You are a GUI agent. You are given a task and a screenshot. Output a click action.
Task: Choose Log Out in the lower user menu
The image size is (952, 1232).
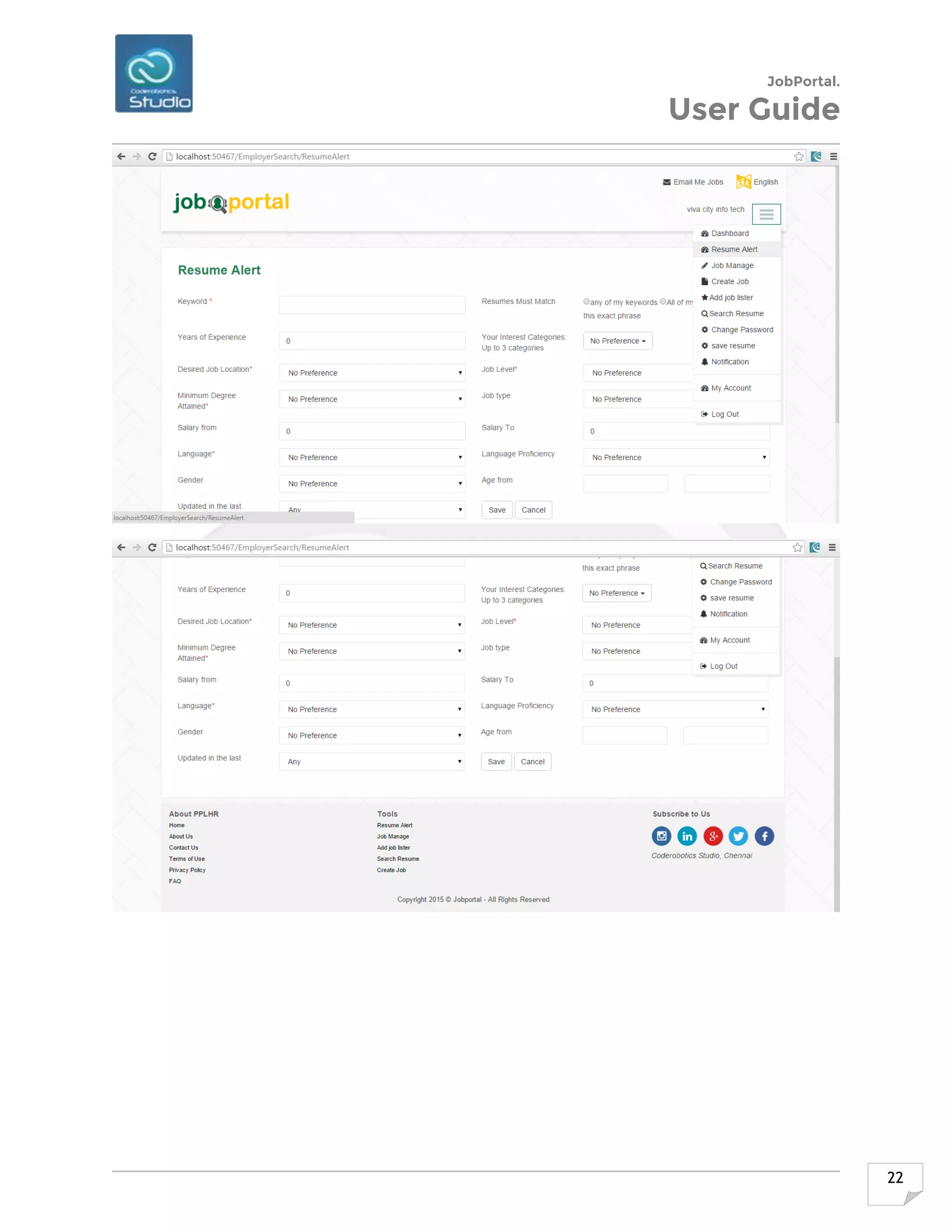click(735, 666)
